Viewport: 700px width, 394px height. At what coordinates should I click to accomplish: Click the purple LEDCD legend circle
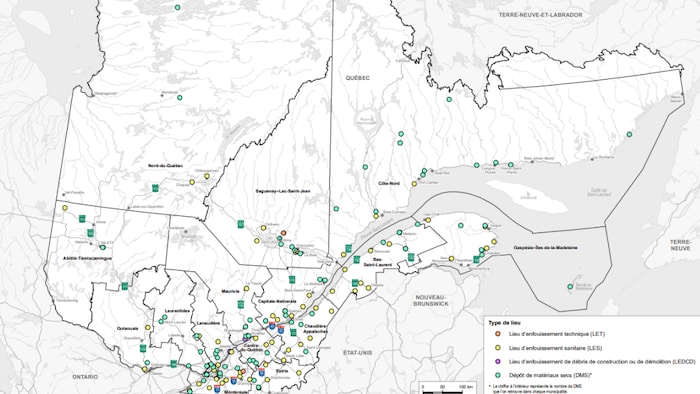498,361
